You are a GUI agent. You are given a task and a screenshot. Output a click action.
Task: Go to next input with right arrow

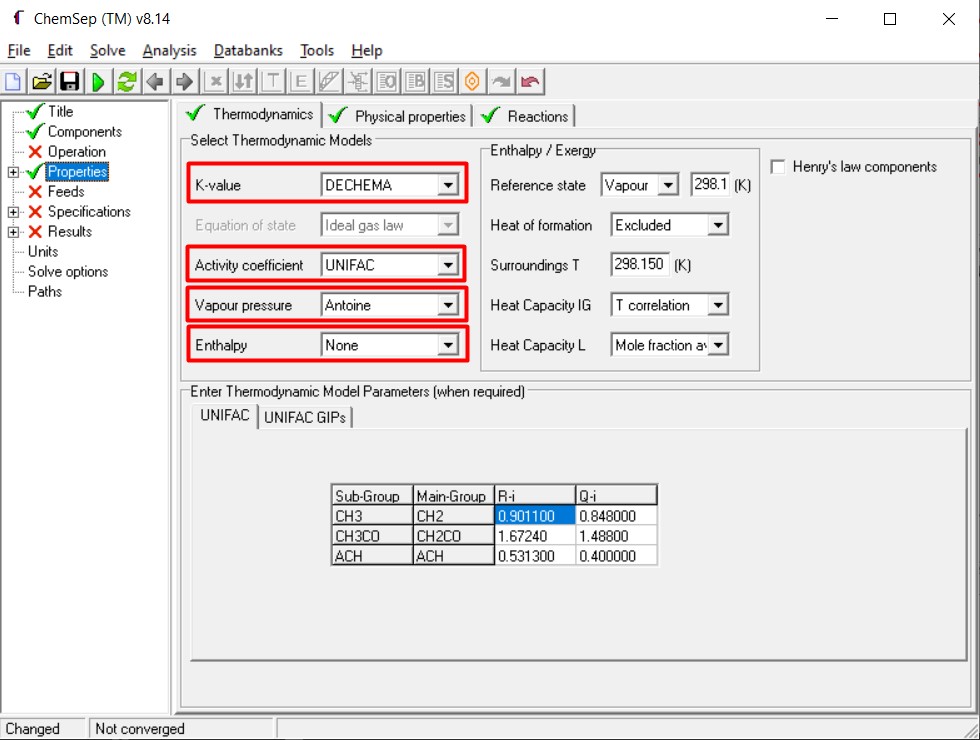184,82
